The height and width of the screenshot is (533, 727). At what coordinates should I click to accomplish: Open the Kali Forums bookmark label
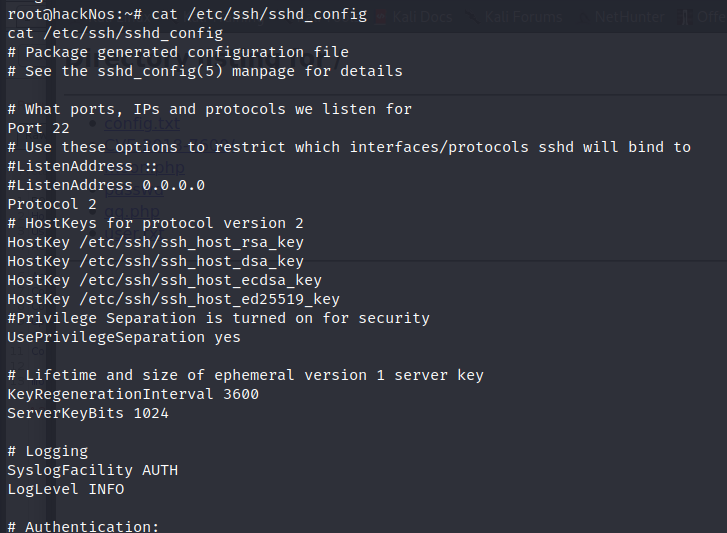point(523,17)
